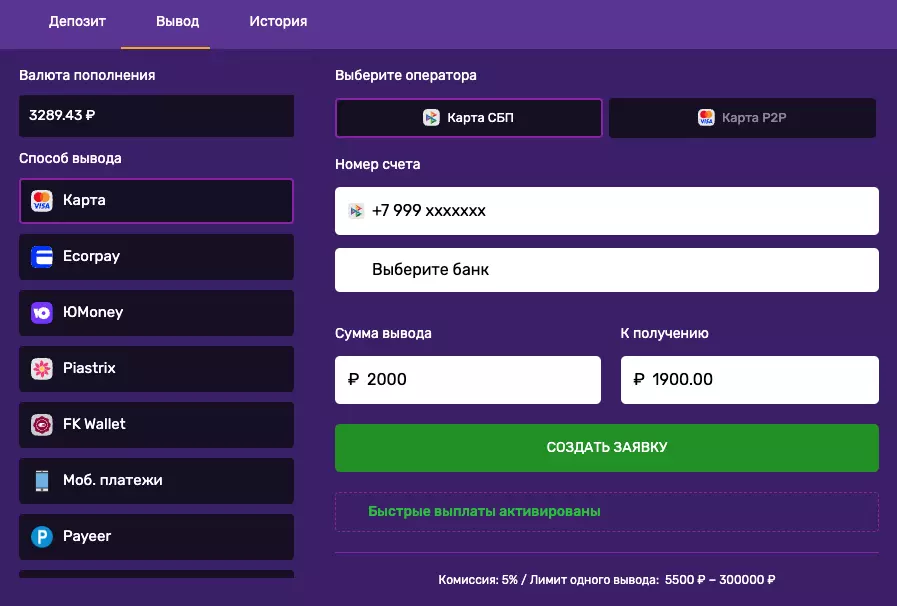The image size is (897, 606).
Task: Open the Выберите банк dropdown
Action: (606, 270)
